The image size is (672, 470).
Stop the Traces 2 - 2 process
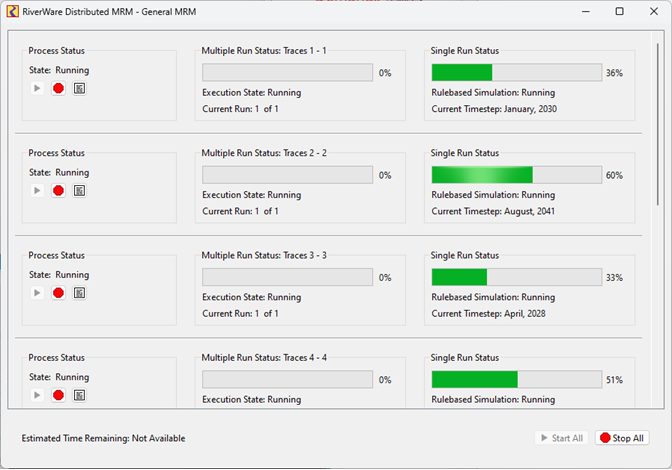(x=58, y=190)
